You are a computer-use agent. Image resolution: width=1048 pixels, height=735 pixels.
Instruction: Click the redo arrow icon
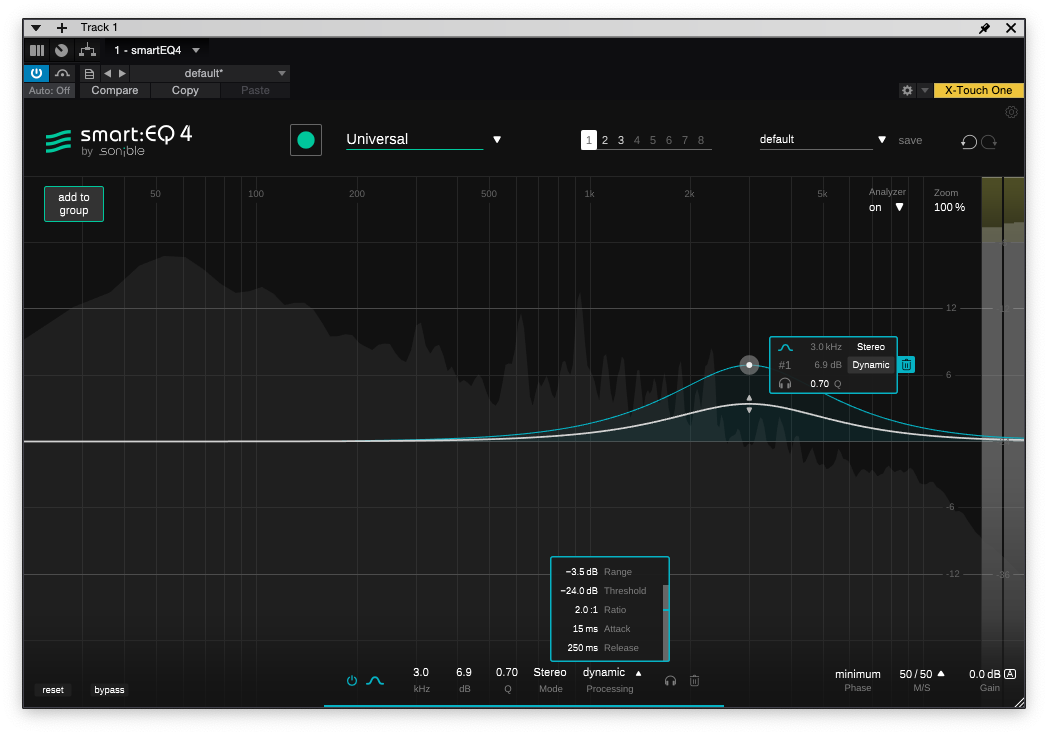point(989,141)
